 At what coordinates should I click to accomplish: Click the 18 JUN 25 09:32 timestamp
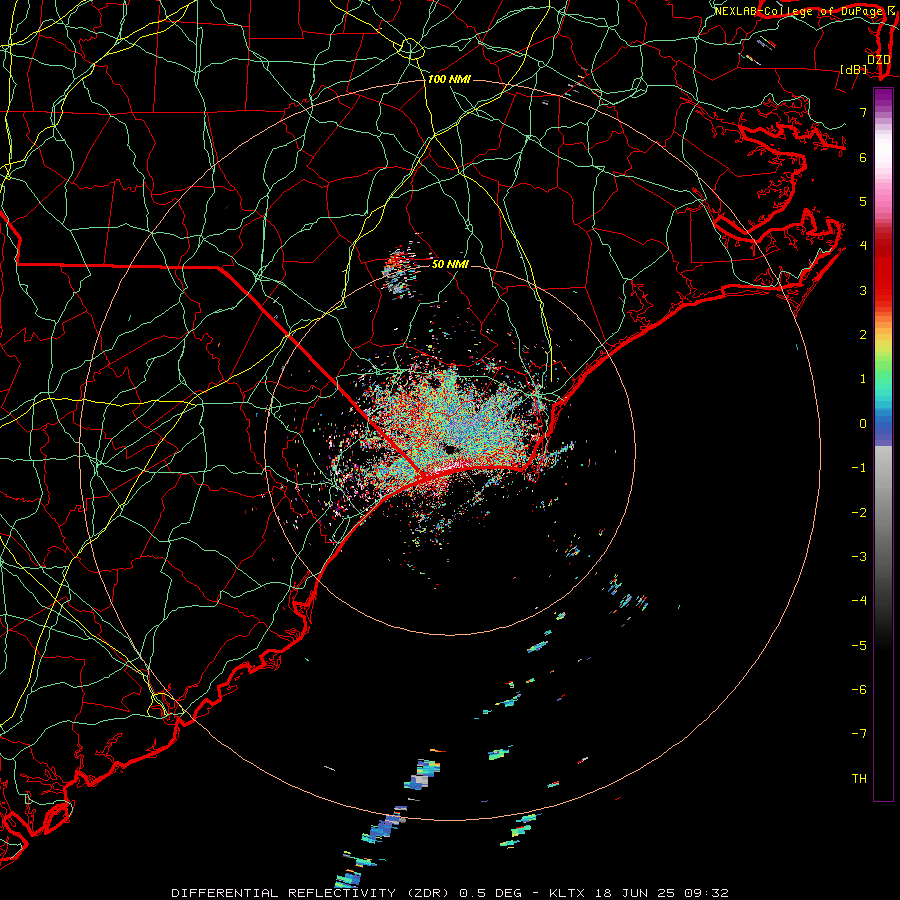(x=660, y=893)
